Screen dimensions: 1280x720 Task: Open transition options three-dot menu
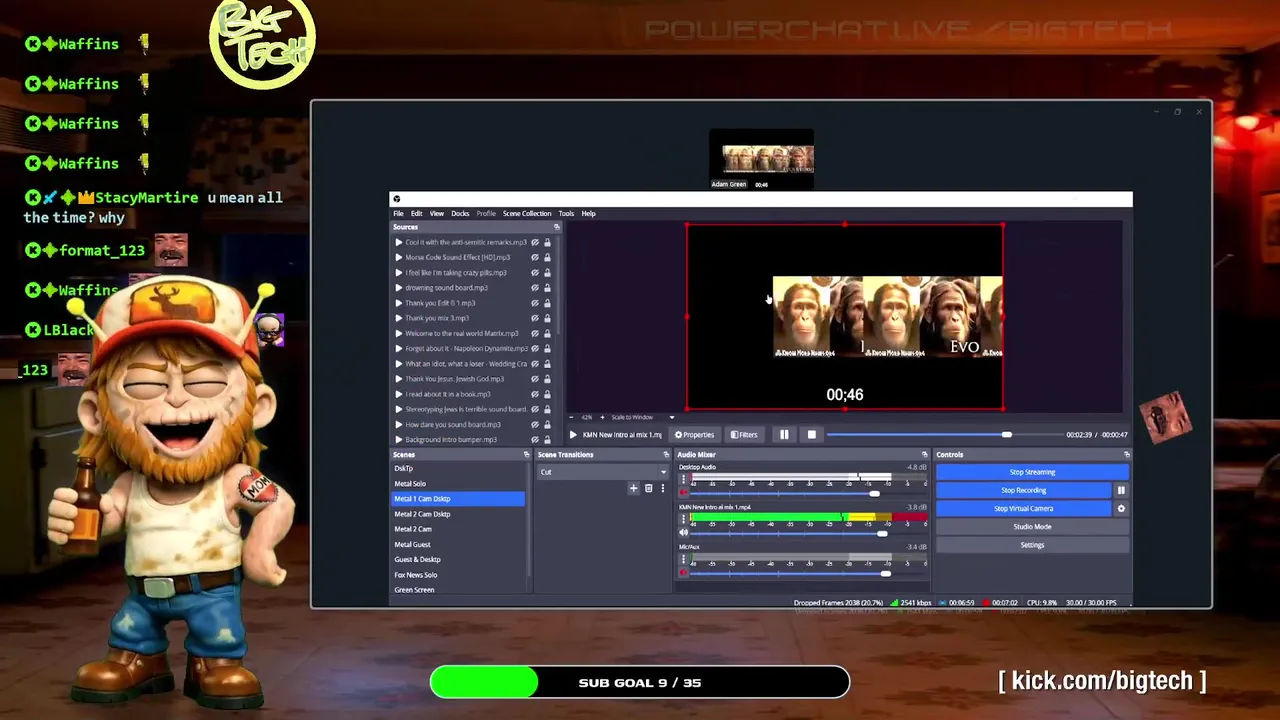662,488
